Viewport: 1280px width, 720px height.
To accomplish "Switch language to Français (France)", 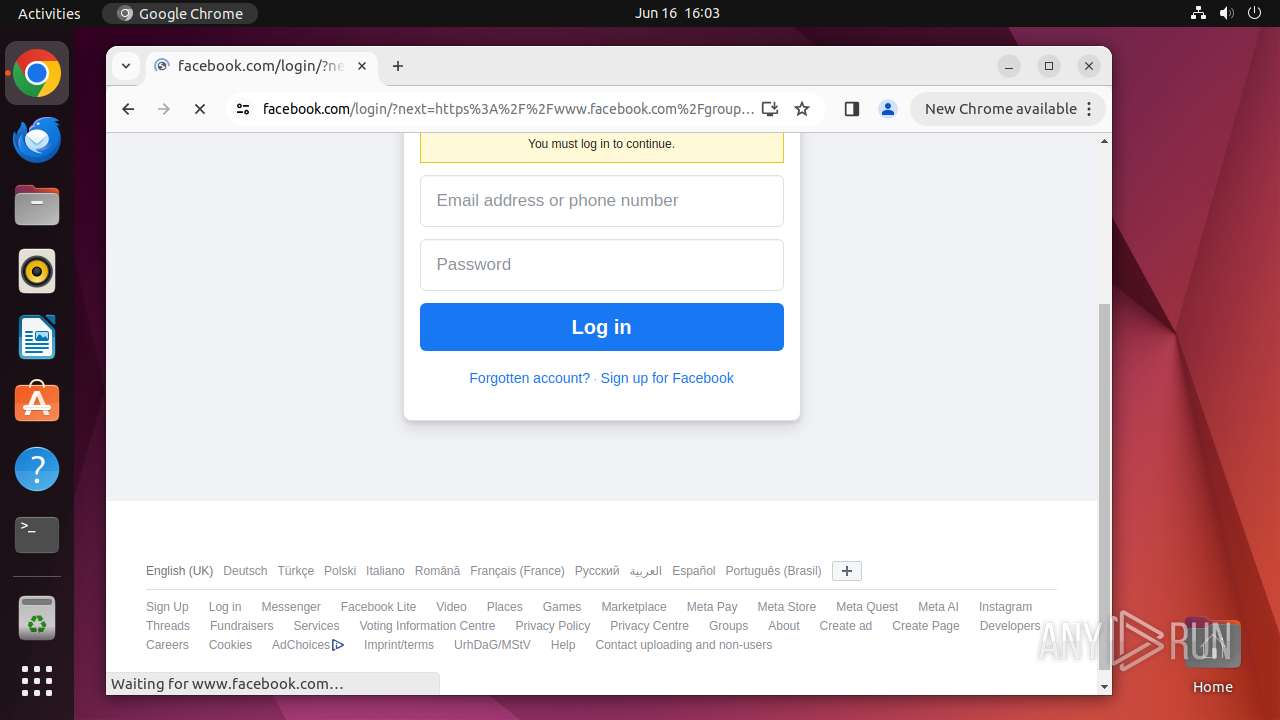I will [x=517, y=571].
